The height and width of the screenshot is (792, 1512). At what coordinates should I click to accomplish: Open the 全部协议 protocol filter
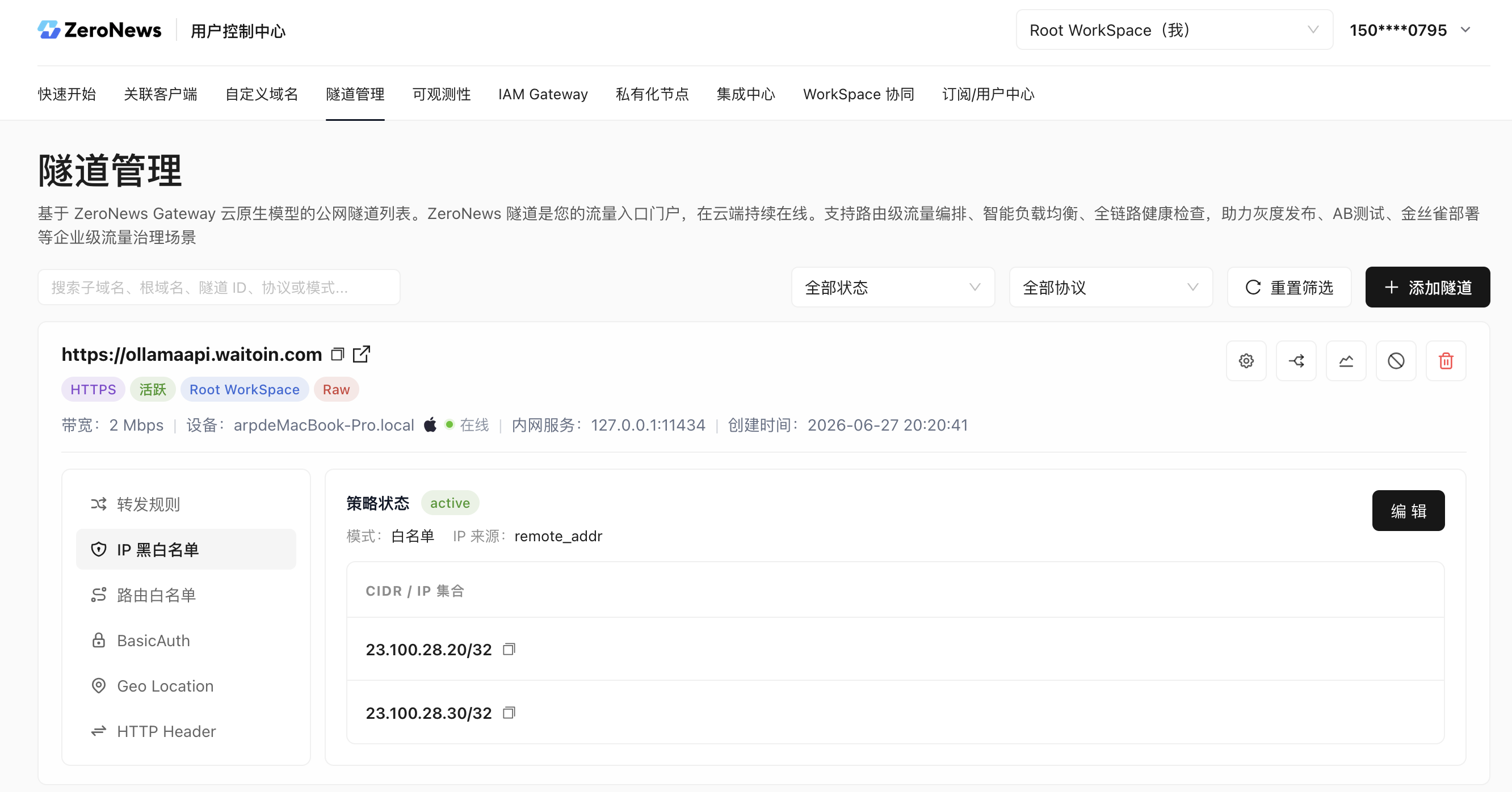pyautogui.click(x=1111, y=288)
